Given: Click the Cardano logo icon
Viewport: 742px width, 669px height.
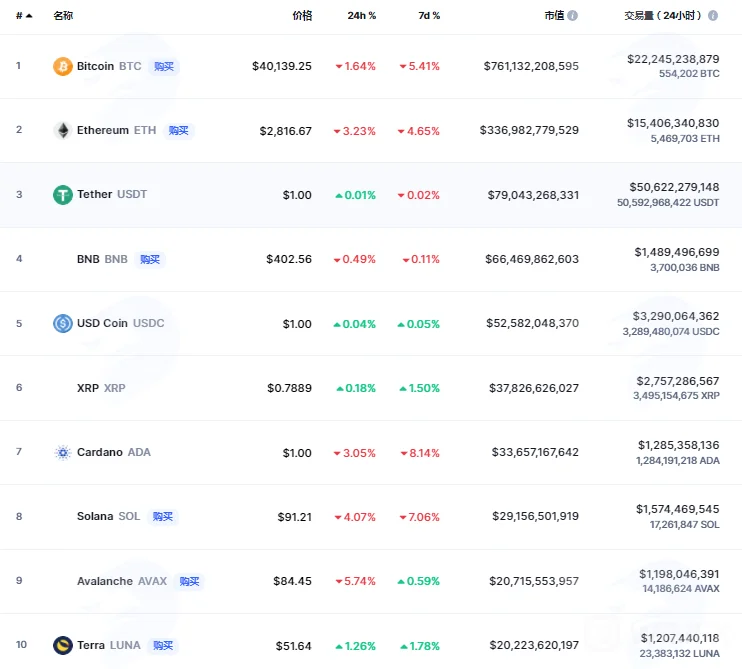Looking at the screenshot, I should [62, 453].
